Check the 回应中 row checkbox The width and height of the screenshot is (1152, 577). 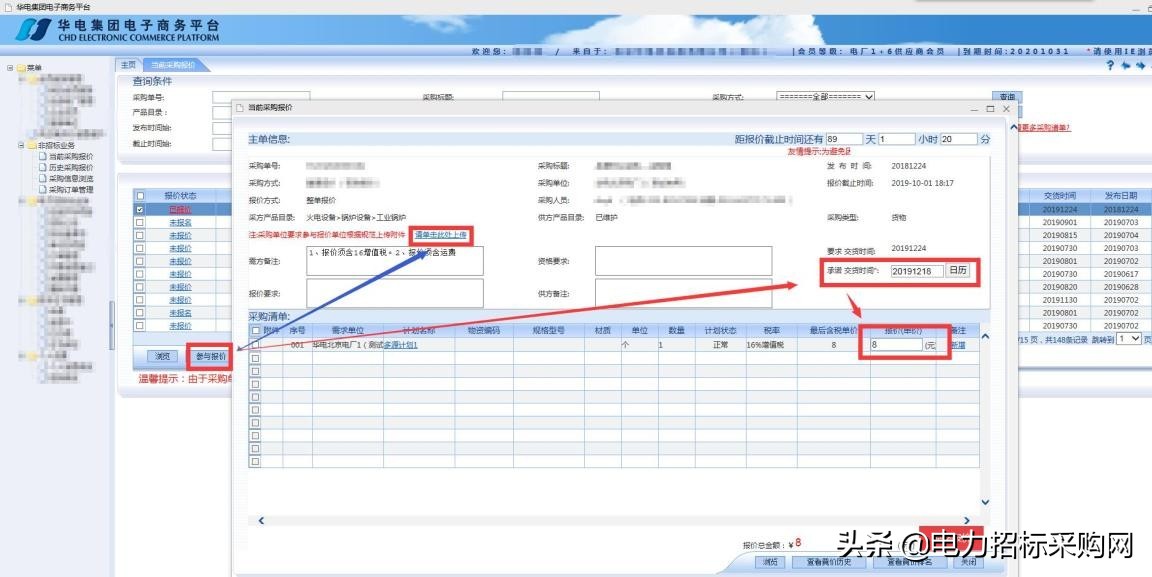click(x=138, y=209)
